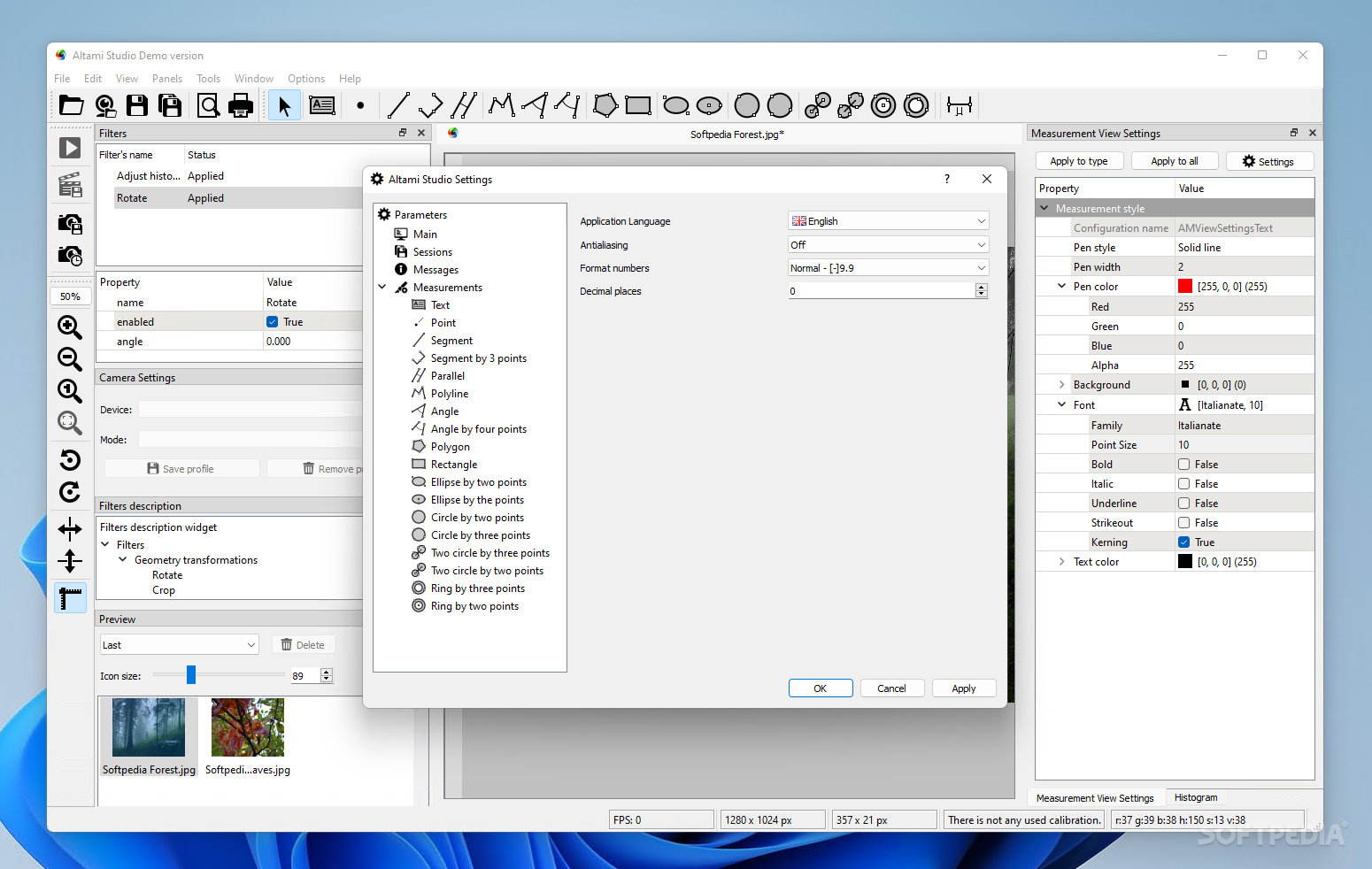1372x869 pixels.
Task: Expand the Background property group
Action: tap(1061, 385)
